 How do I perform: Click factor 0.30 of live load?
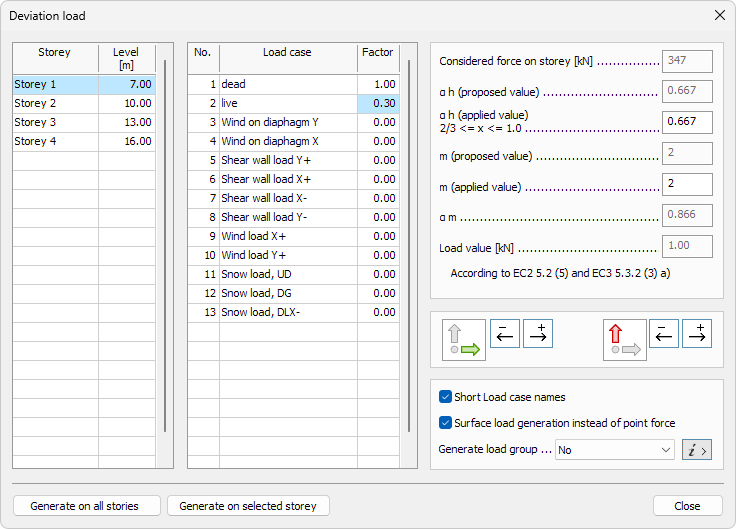[378, 103]
